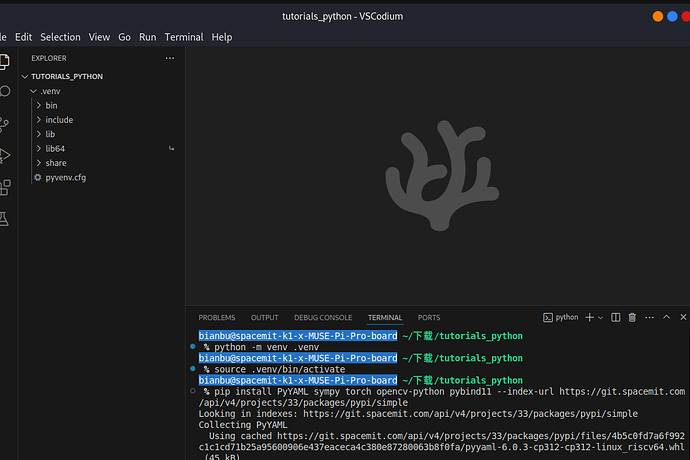Open the launch profile dropdown beside plus

click(599, 317)
